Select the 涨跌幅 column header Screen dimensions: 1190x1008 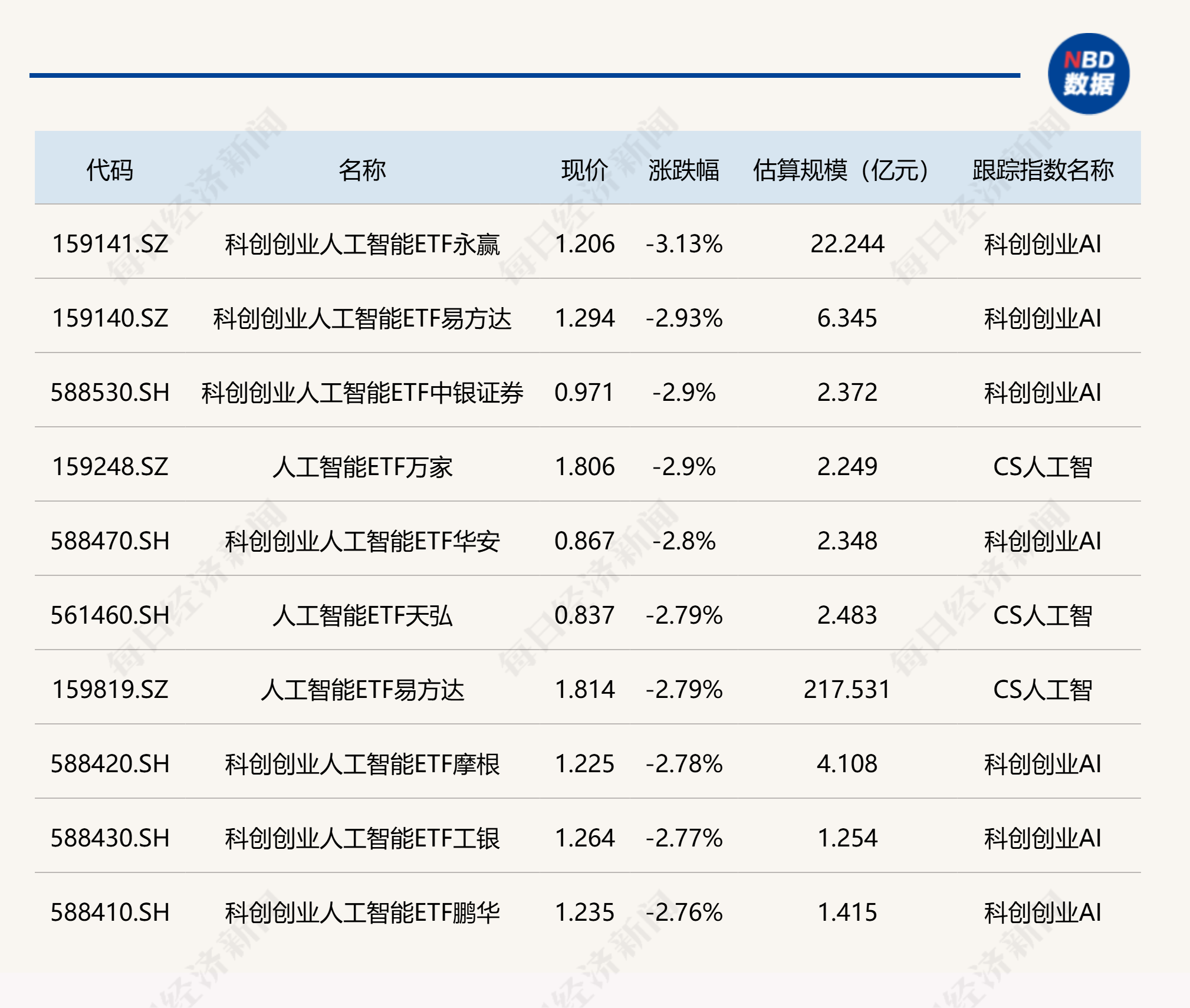[684, 170]
